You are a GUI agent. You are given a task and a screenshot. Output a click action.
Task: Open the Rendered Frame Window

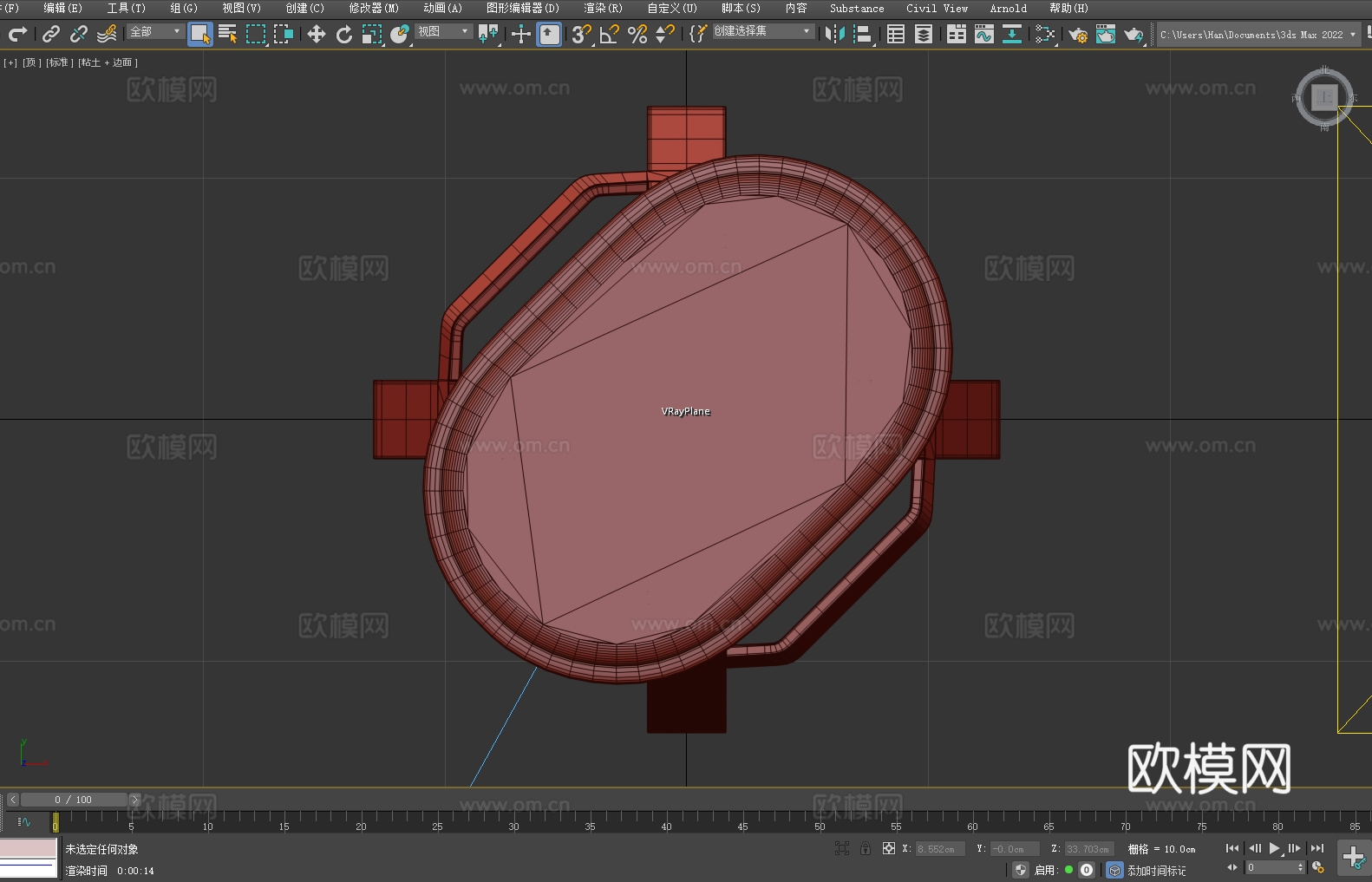click(1106, 34)
